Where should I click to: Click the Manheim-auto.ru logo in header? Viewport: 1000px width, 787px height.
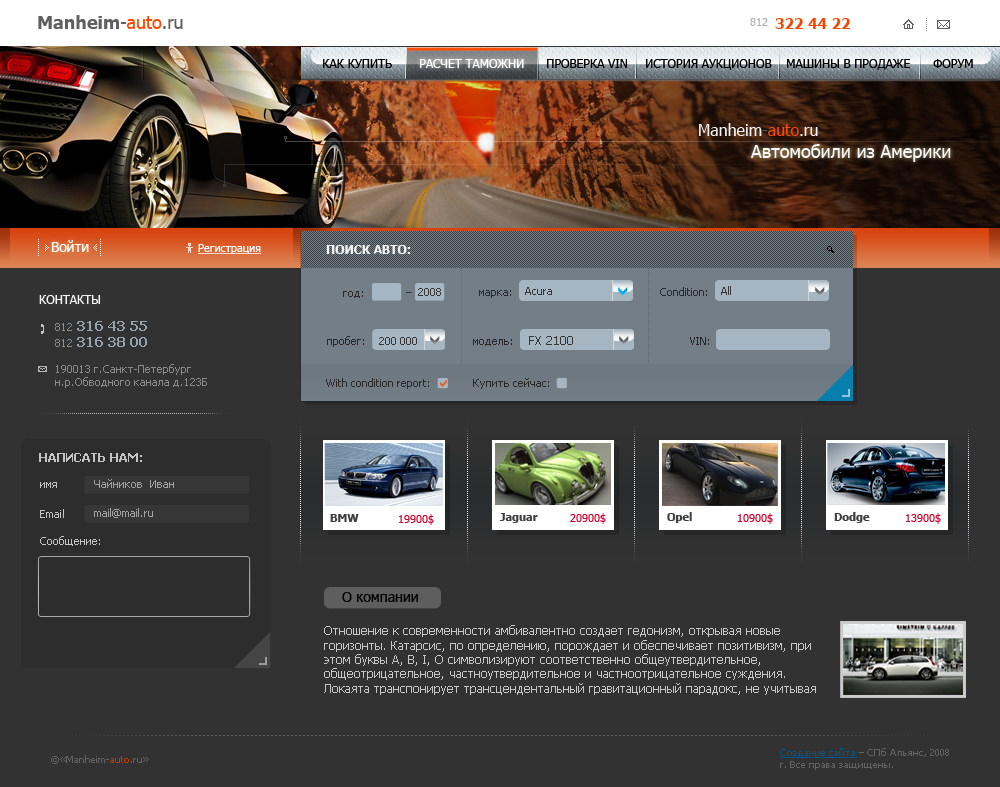pyautogui.click(x=110, y=23)
